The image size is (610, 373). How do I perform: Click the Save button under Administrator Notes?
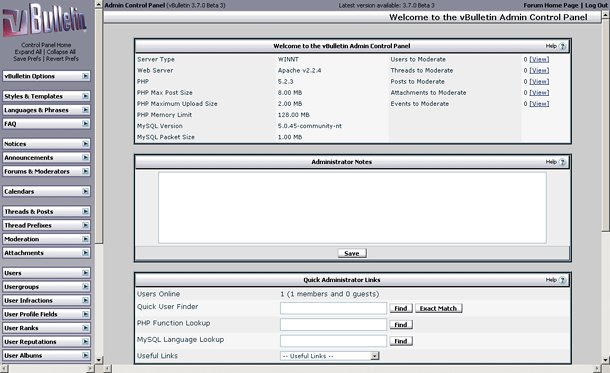[x=352, y=253]
